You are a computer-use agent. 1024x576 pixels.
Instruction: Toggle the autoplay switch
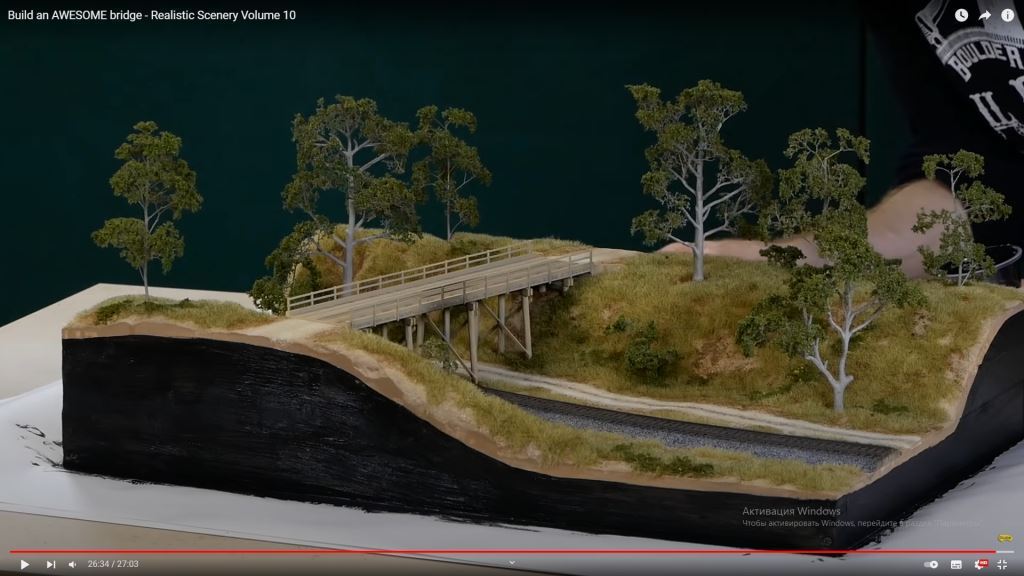931,564
